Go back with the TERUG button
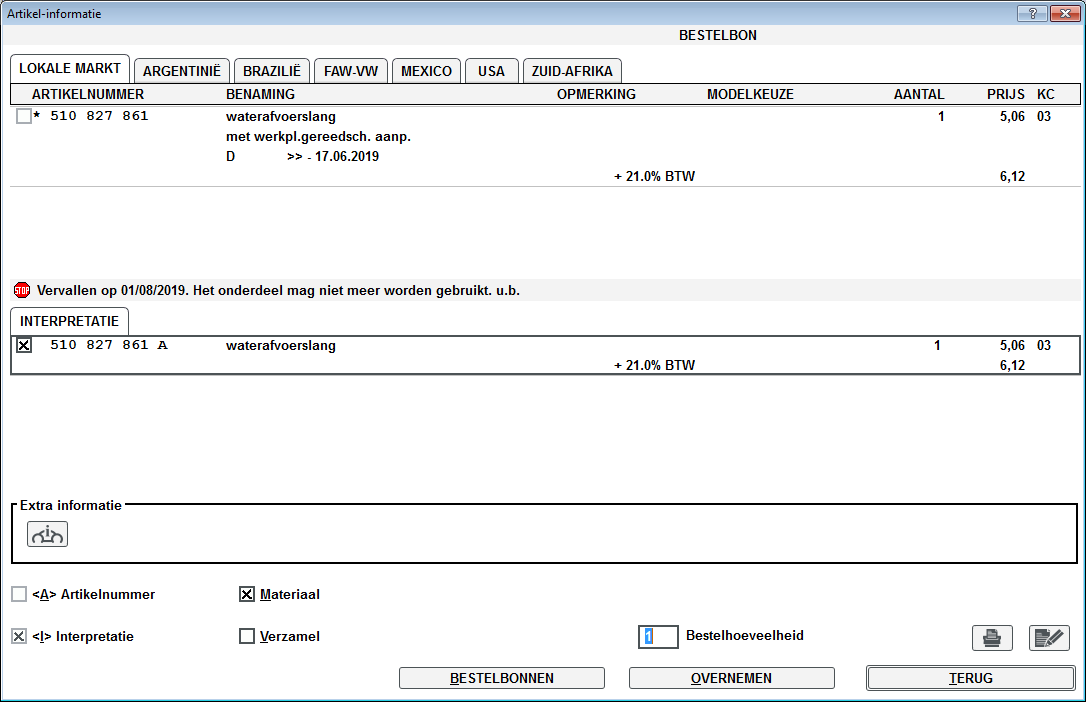 (x=970, y=678)
